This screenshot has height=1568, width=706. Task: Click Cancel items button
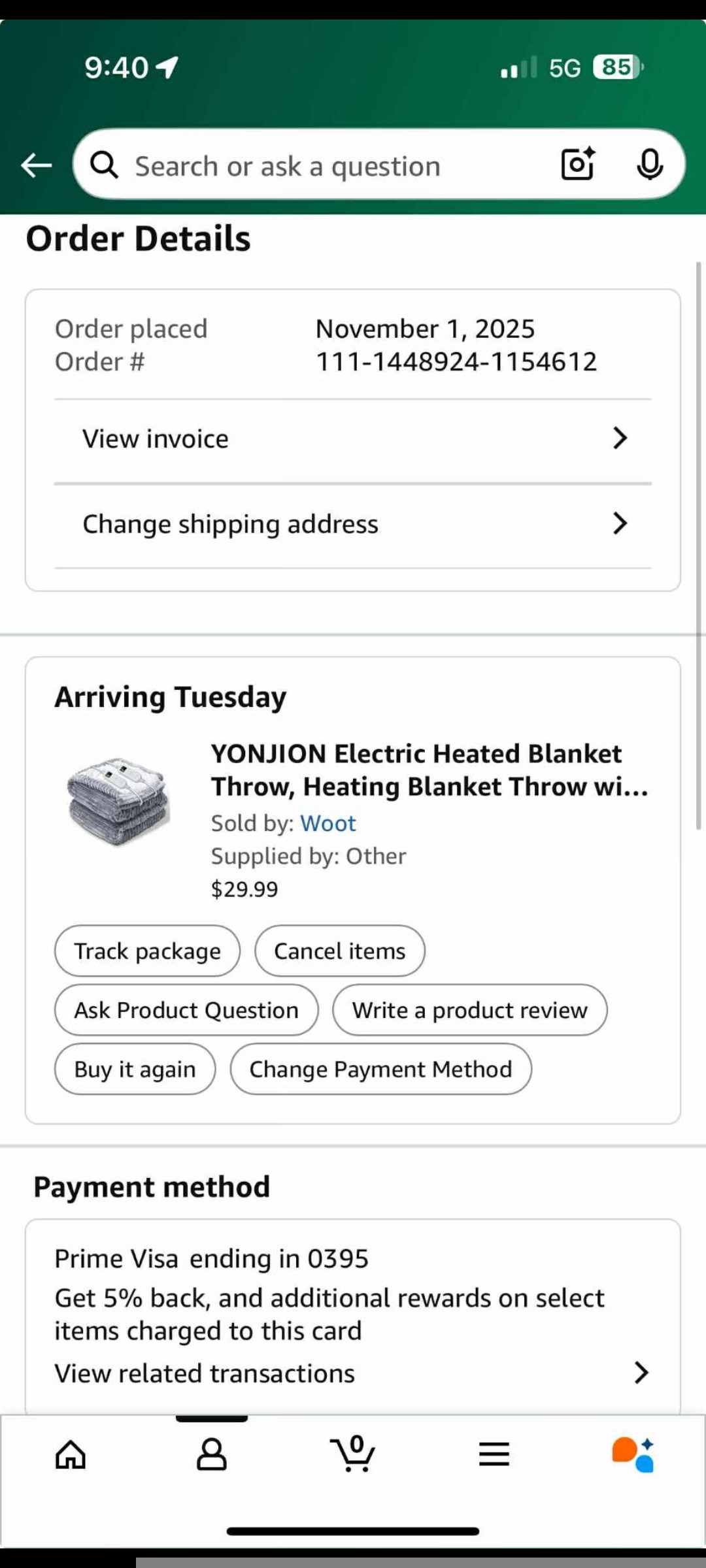click(x=340, y=951)
